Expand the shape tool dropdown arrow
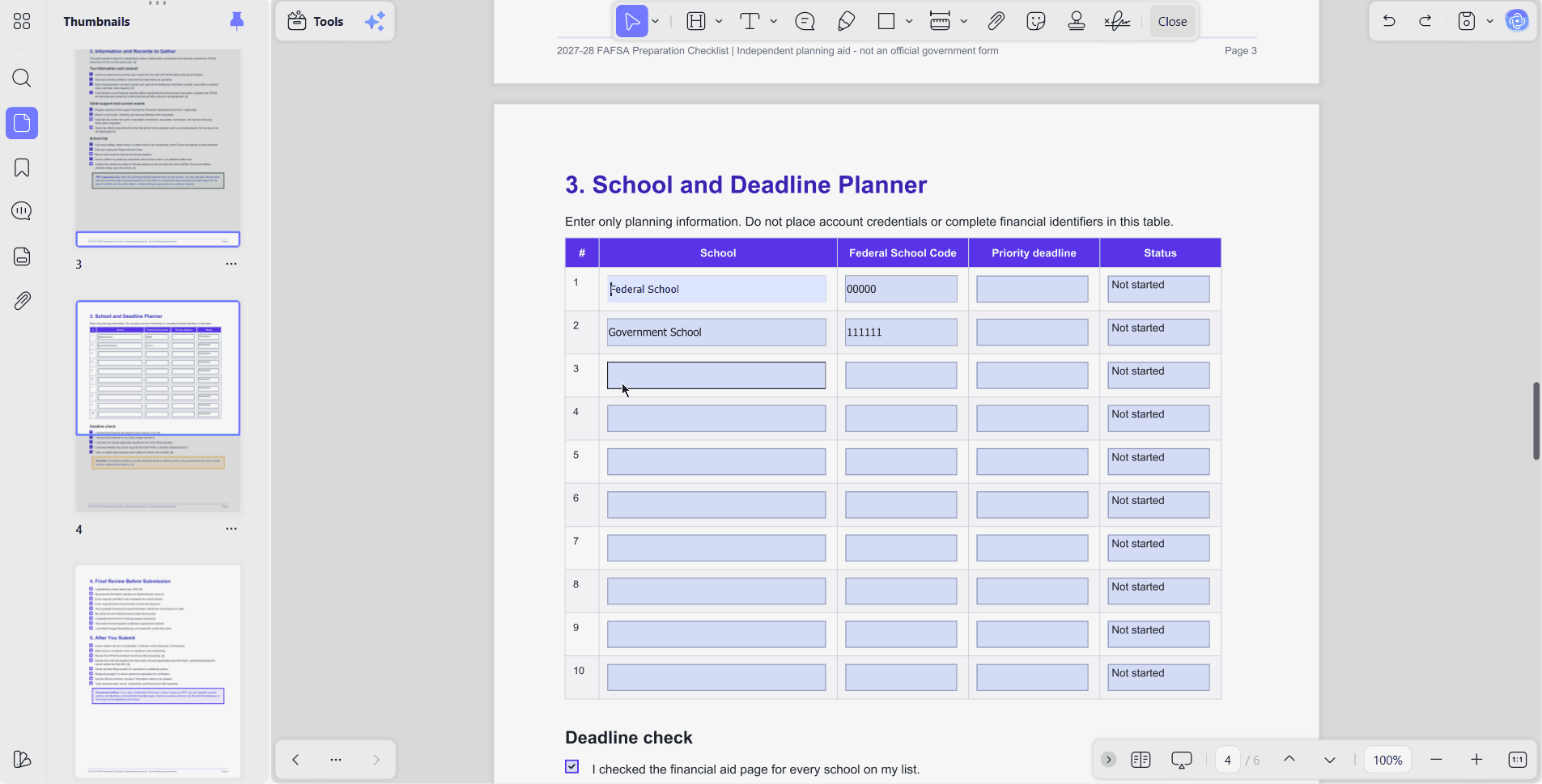The width and height of the screenshot is (1542, 784). 909,21
